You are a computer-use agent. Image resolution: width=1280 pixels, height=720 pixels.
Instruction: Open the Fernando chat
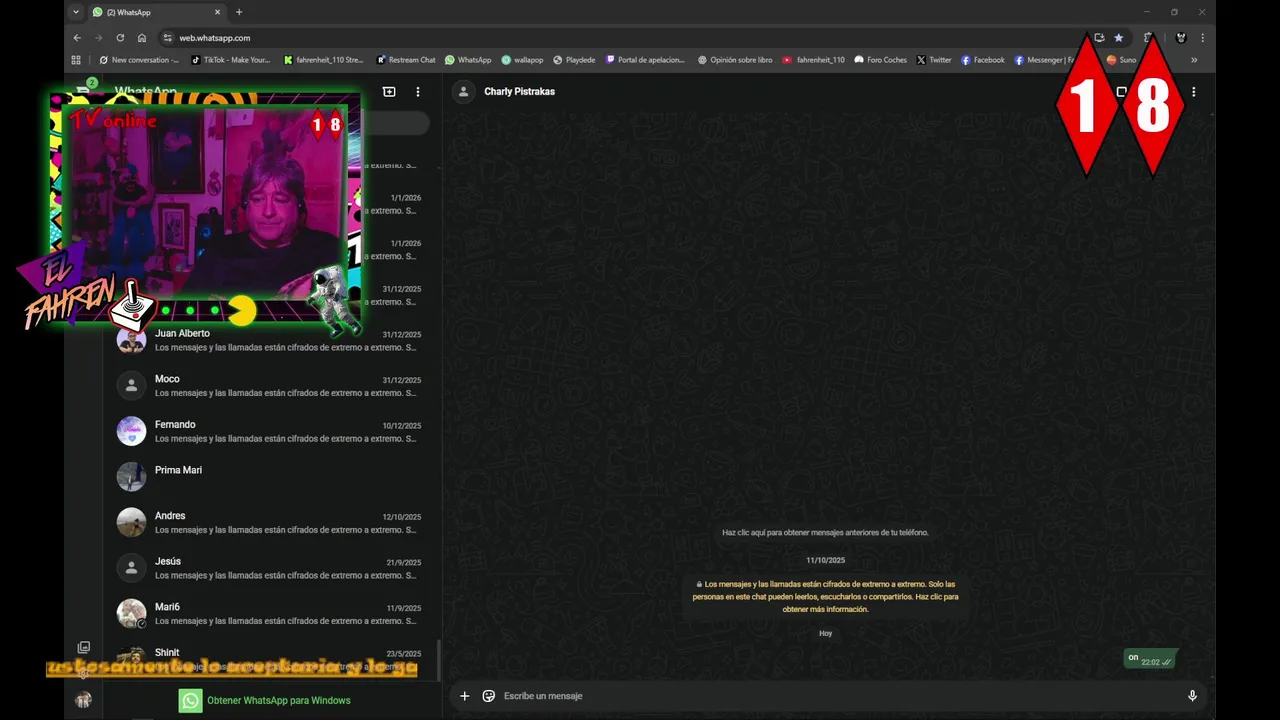click(270, 431)
